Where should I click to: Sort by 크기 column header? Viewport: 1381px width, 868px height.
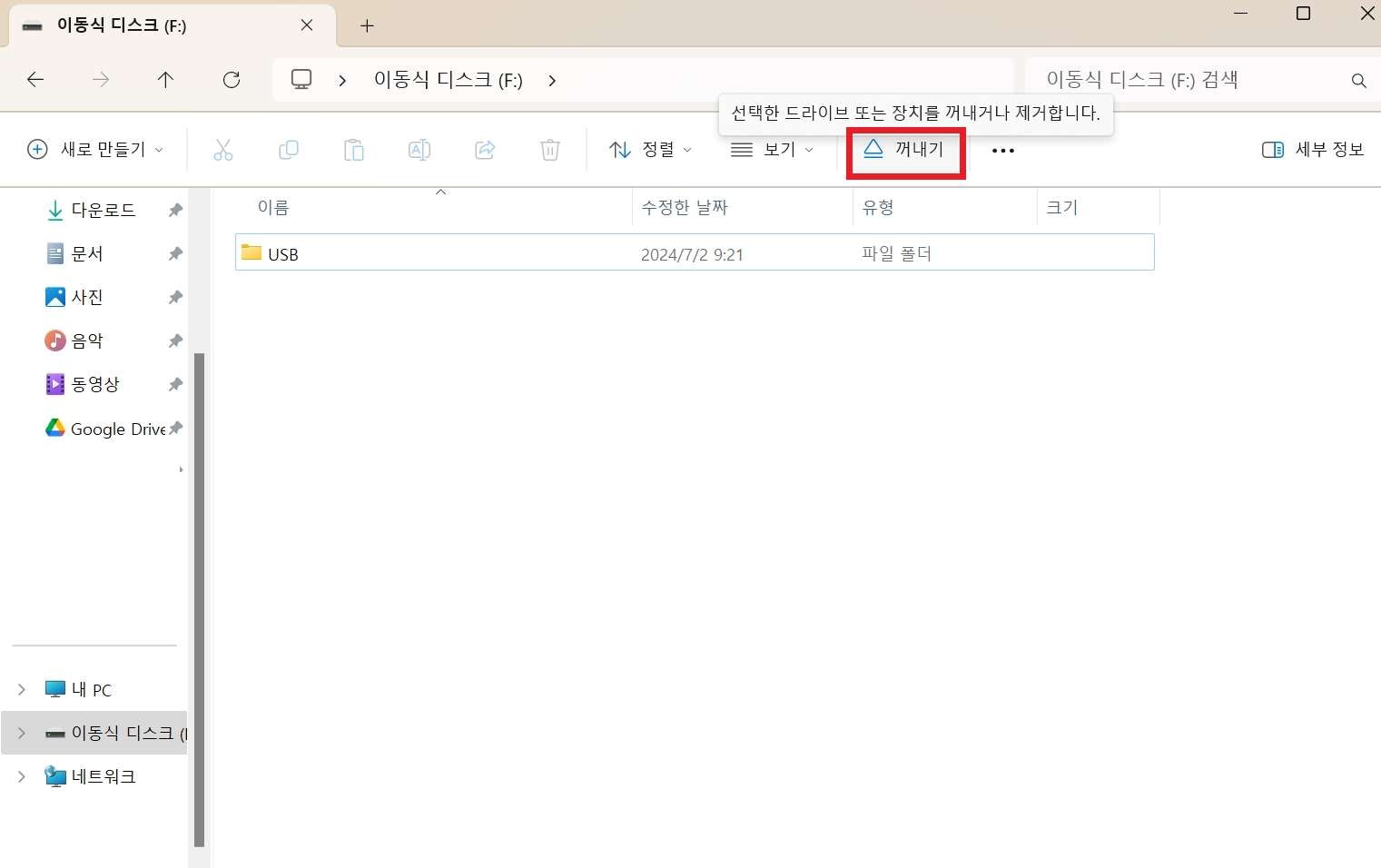tap(1062, 208)
